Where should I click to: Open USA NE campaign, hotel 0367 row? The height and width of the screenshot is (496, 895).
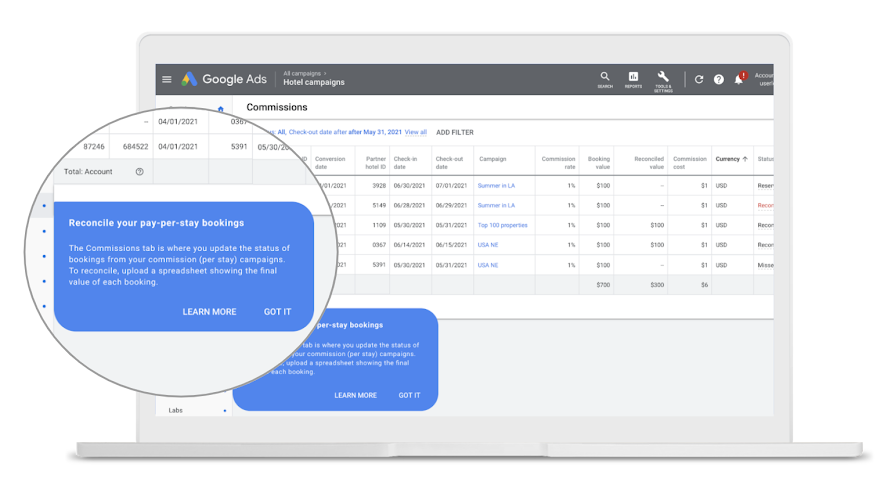point(488,245)
